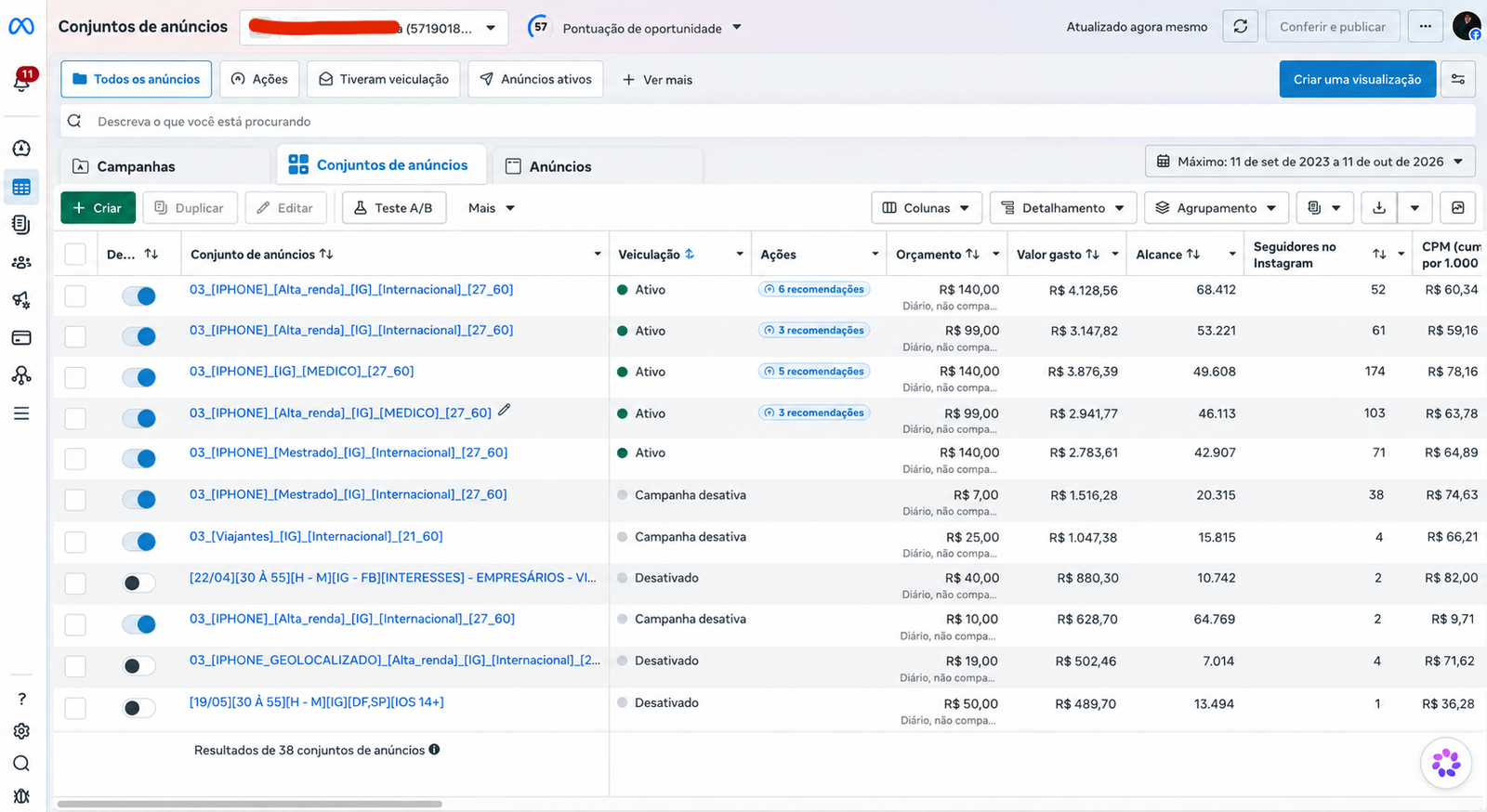The width and height of the screenshot is (1487, 812).
Task: Click the purple AI assistant icon
Action: tap(1446, 763)
